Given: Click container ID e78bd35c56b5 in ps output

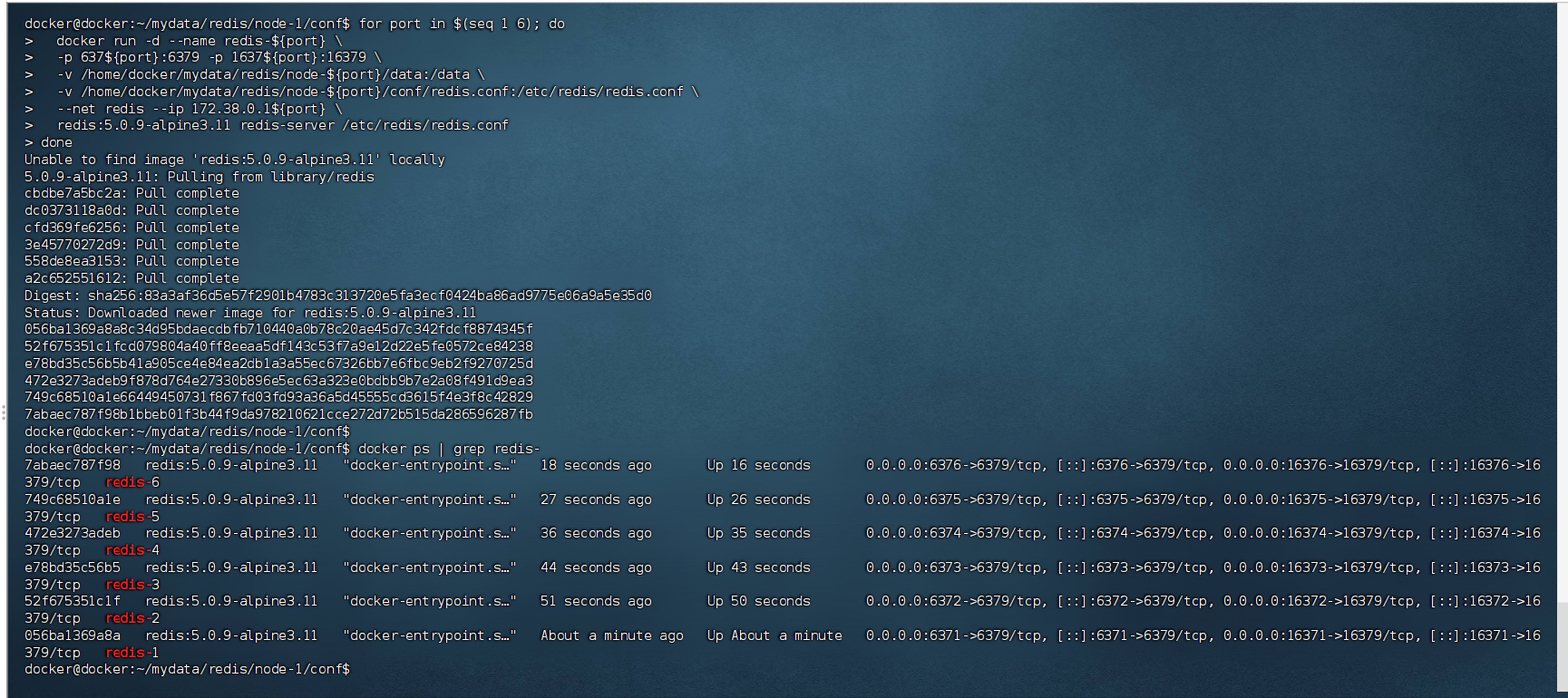Looking at the screenshot, I should (x=73, y=567).
